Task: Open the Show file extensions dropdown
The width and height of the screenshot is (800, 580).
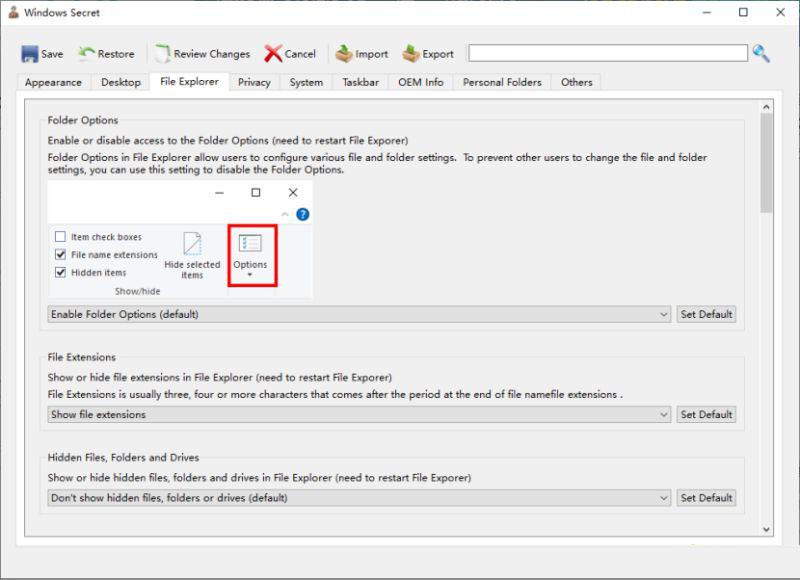Action: pyautogui.click(x=359, y=414)
